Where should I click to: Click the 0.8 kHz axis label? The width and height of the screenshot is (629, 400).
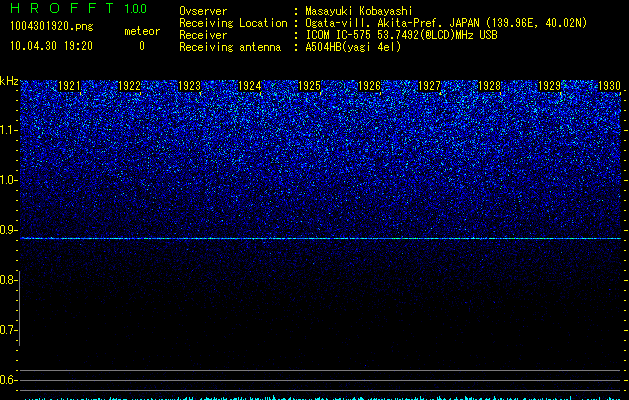(x=8, y=280)
